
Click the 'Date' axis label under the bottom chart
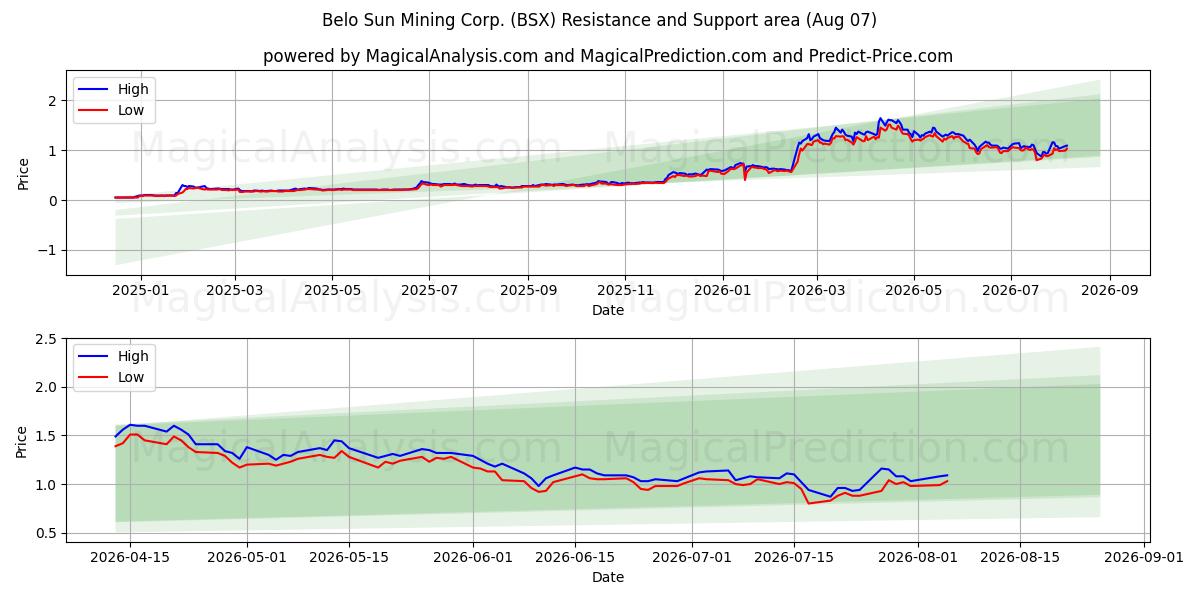tap(607, 577)
